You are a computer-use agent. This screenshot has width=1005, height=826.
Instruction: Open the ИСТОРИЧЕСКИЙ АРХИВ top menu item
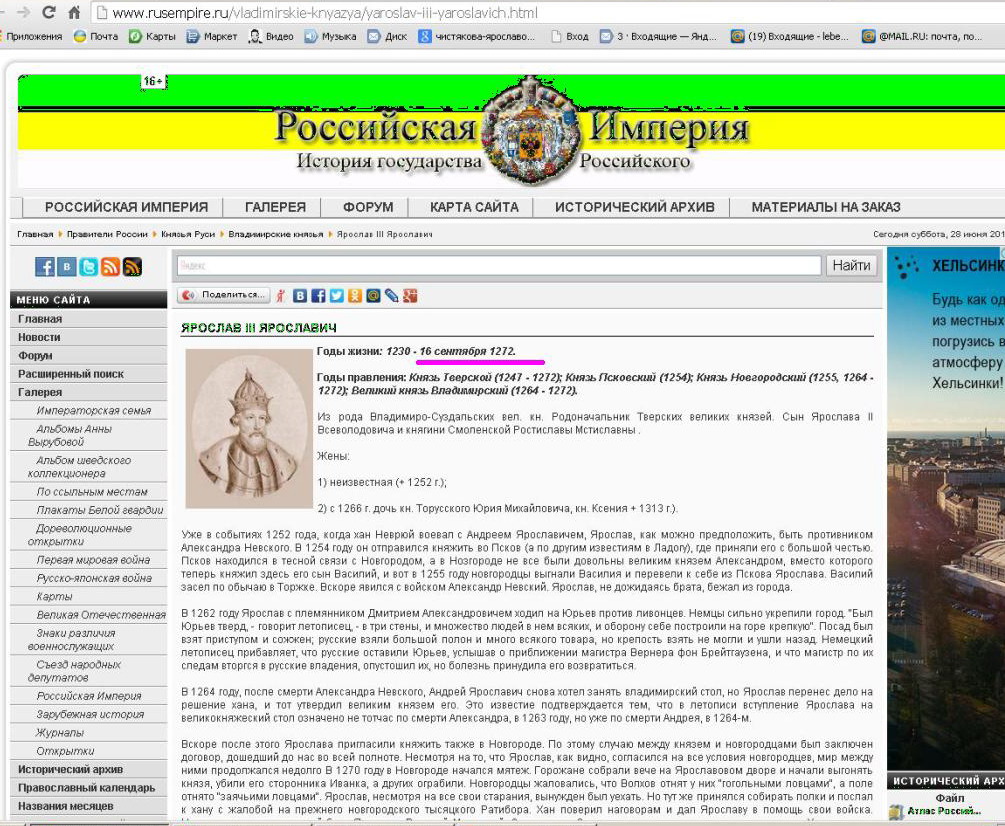(635, 208)
